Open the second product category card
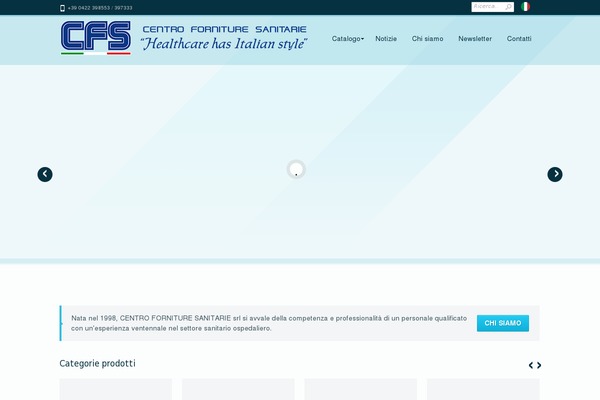The width and height of the screenshot is (600, 400). pos(238,389)
